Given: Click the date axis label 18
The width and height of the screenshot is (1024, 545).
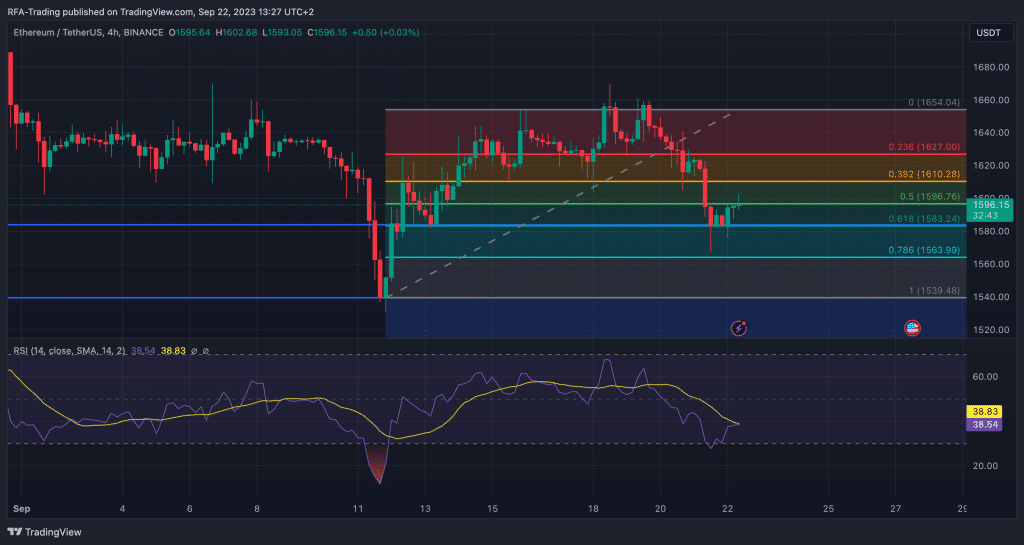Looking at the screenshot, I should [593, 508].
